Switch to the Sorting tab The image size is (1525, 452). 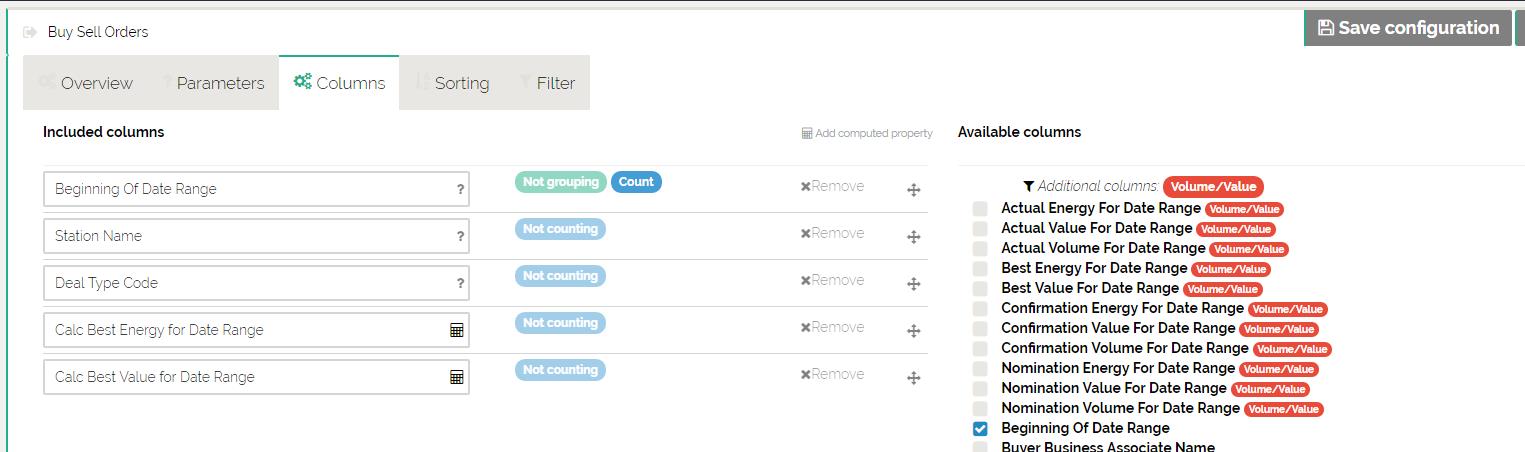coord(453,83)
